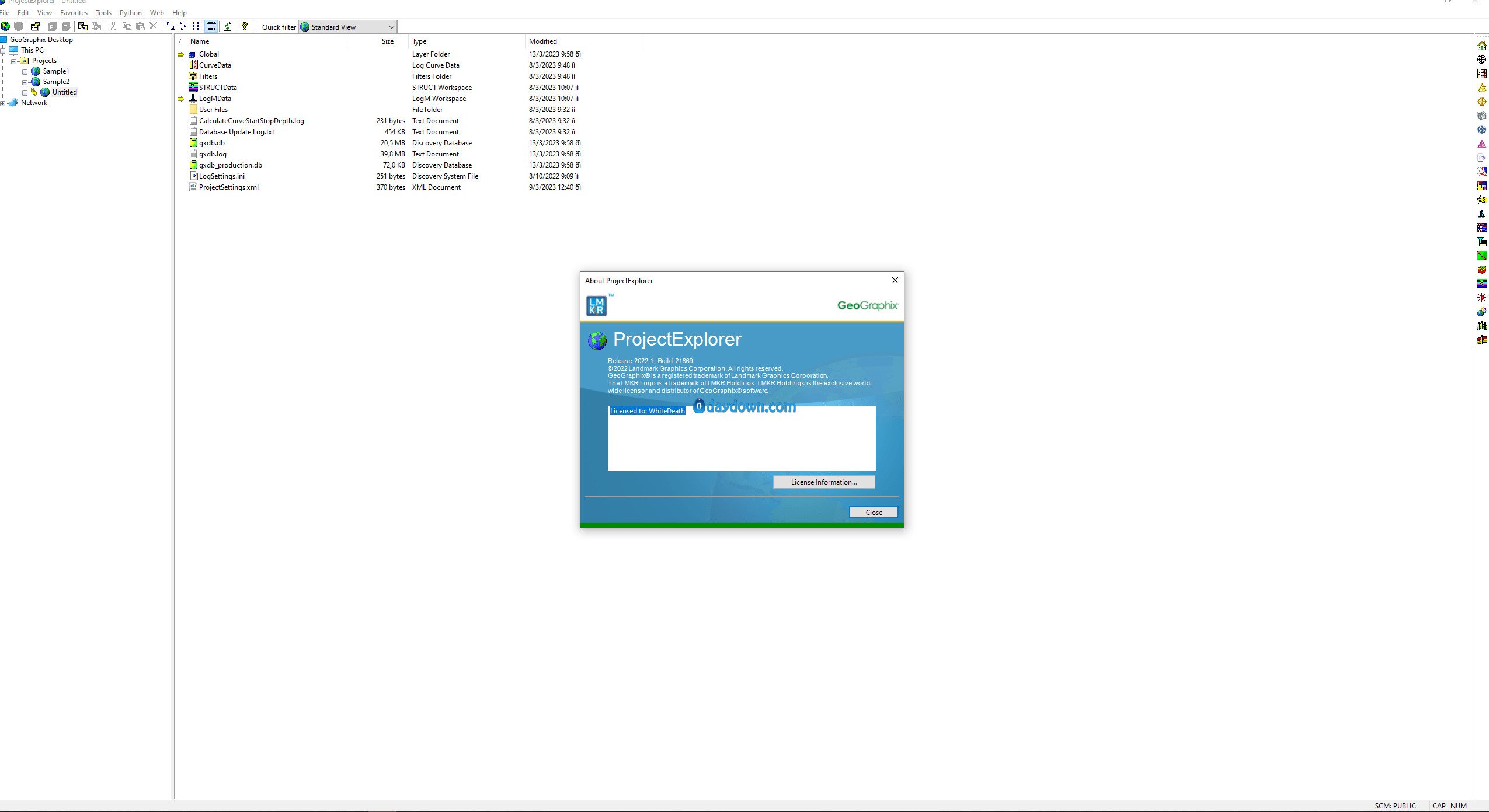This screenshot has width=1489, height=812.
Task: Click the add new layer toolbar icon
Action: tap(83, 26)
